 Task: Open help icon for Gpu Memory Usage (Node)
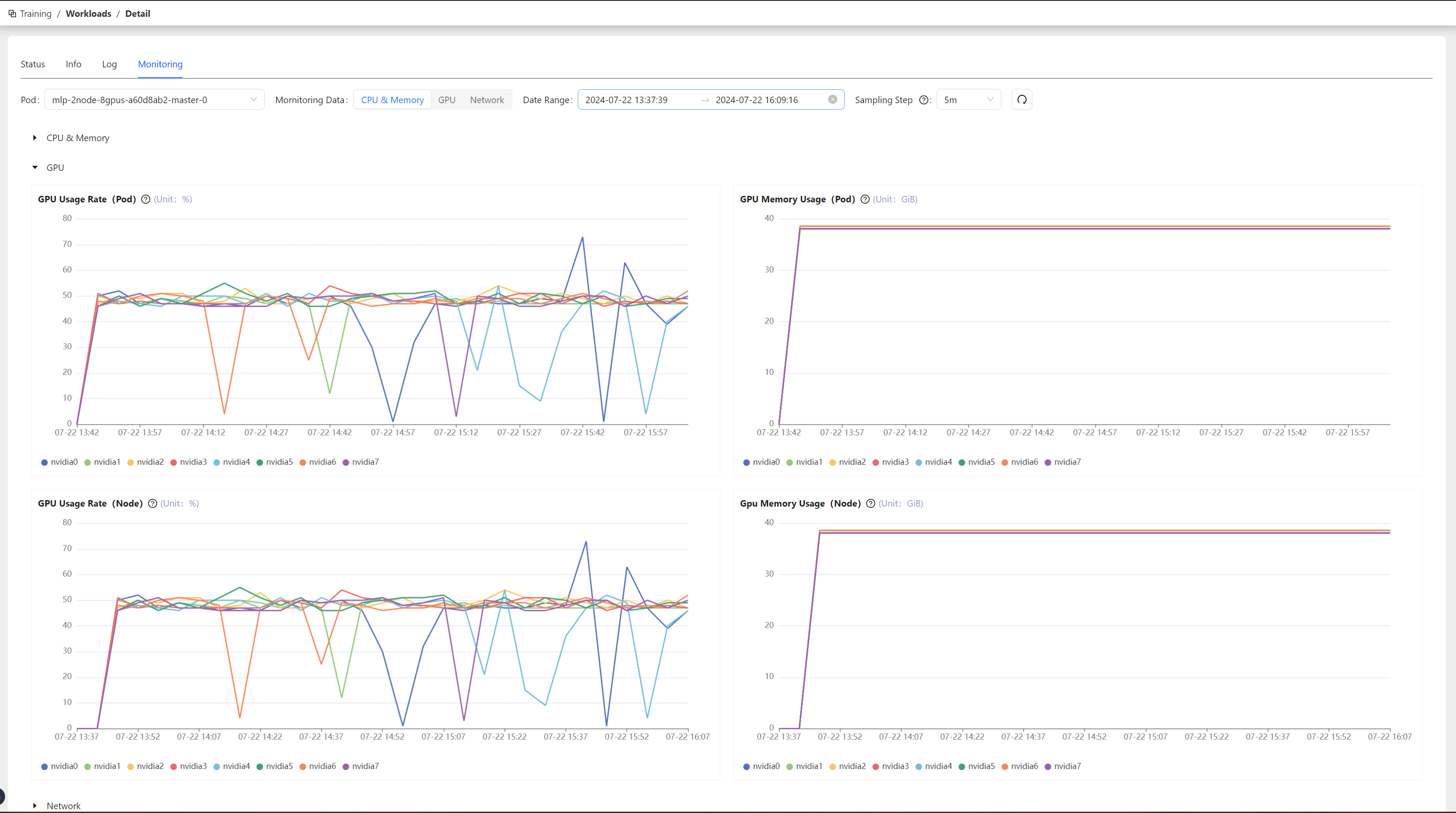[x=871, y=504]
